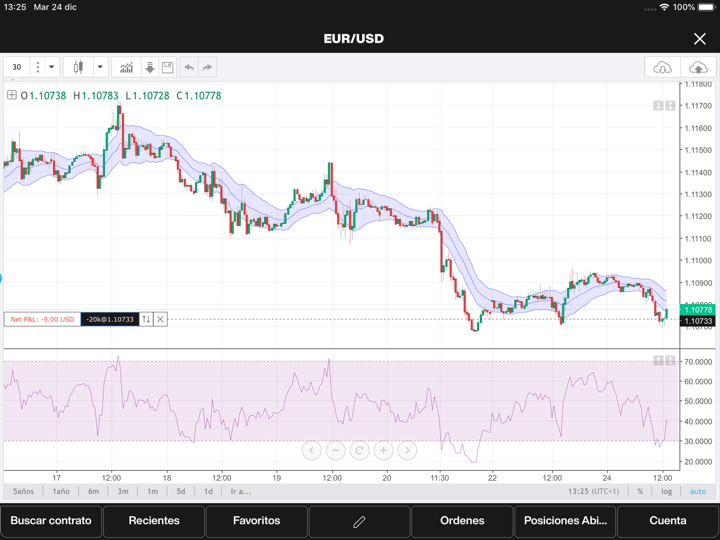The height and width of the screenshot is (540, 720).
Task: Zoom in chart with plus button
Action: 383,450
